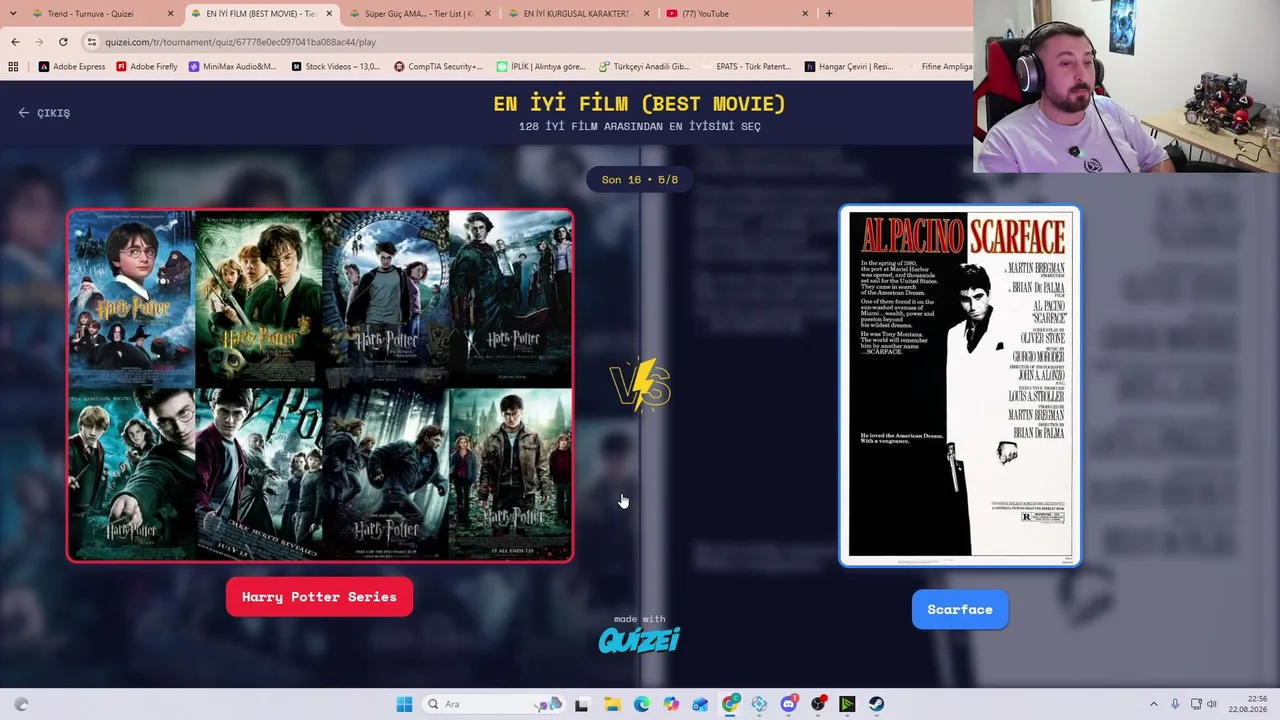This screenshot has width=1280, height=720.
Task: Open 'İPLİK | Alıntıya göre' bookmark
Action: point(541,67)
